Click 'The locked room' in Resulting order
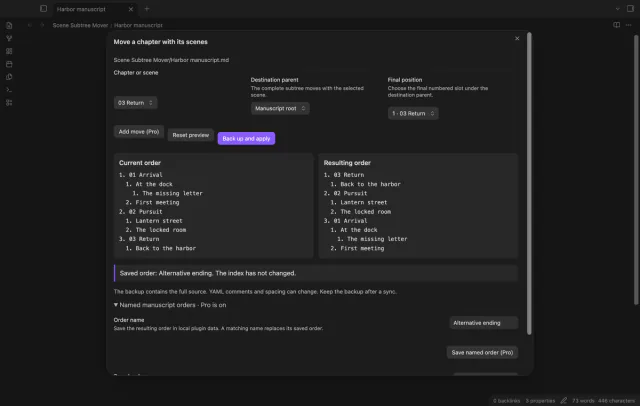The height and width of the screenshot is (406, 640). point(366,212)
